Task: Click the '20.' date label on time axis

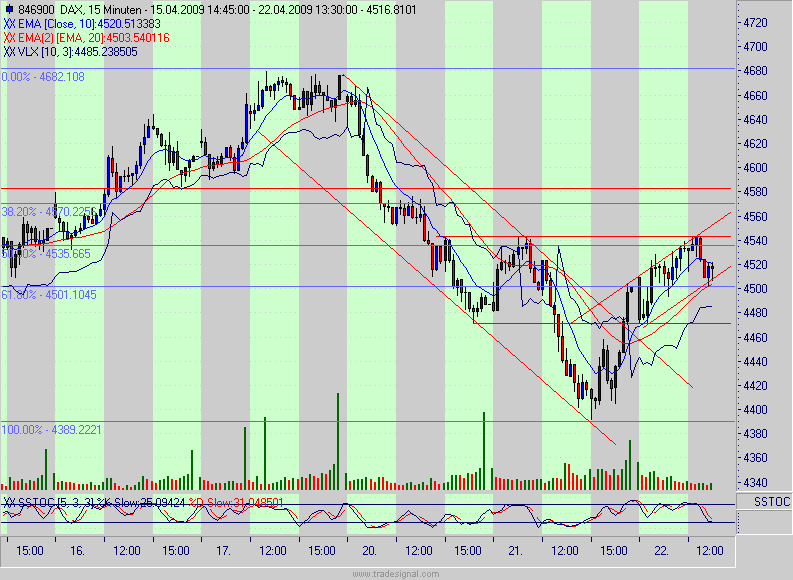Action: tap(369, 551)
